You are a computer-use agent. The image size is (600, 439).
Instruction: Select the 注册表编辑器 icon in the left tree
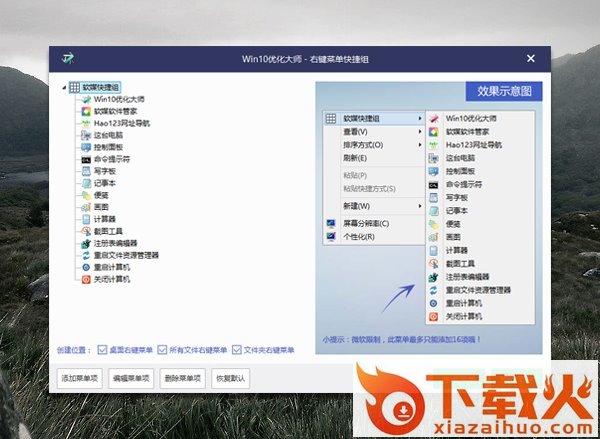[x=86, y=243]
